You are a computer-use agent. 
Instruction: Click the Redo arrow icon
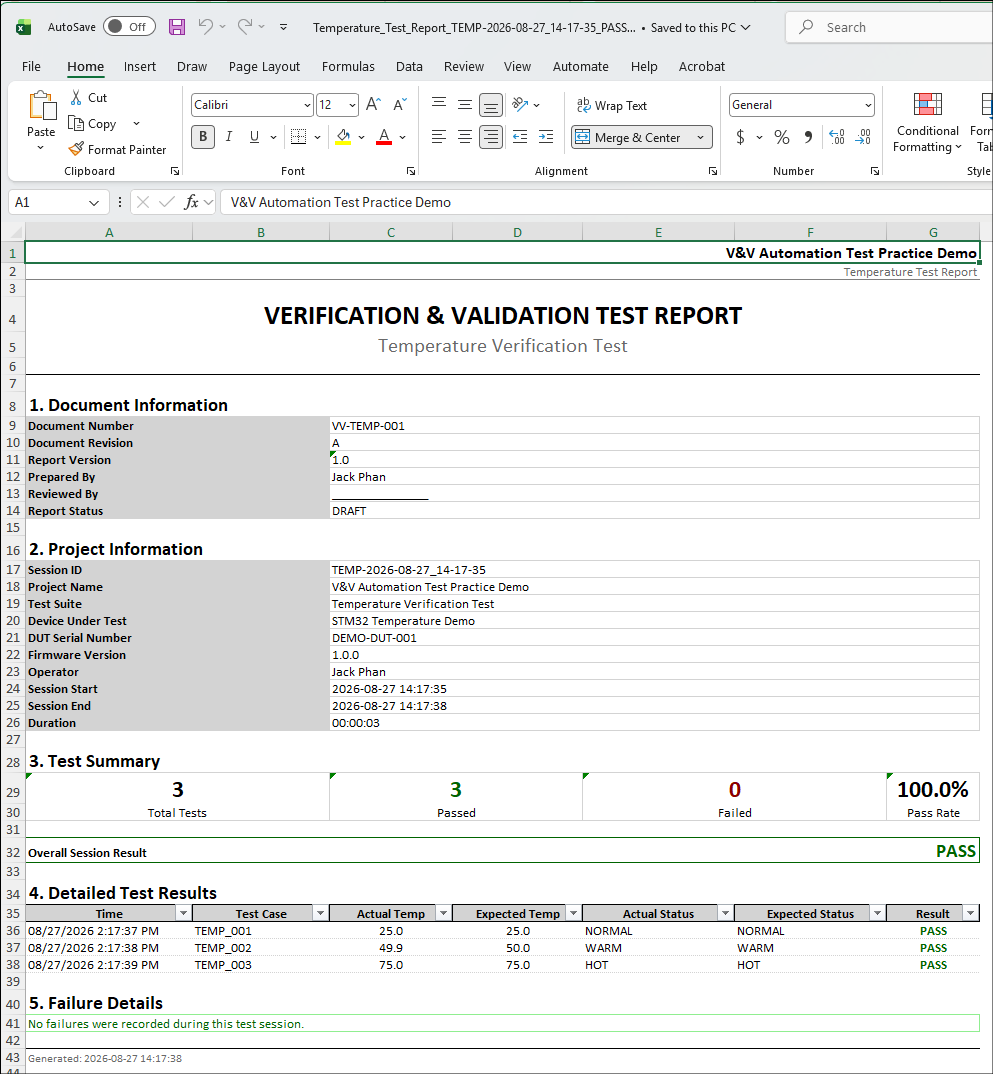244,27
